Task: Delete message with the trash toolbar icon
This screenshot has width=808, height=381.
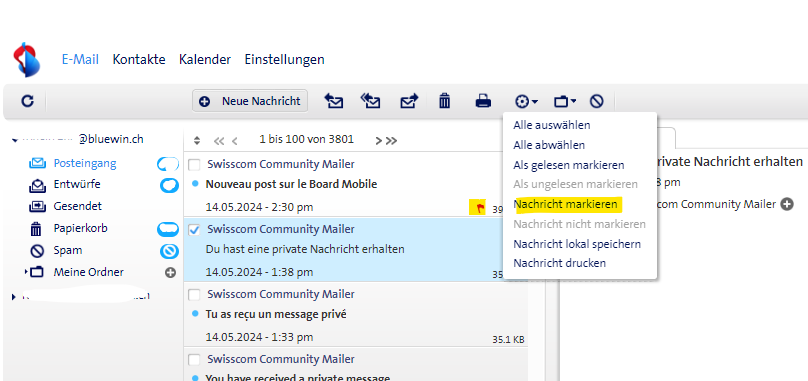Action: pyautogui.click(x=444, y=101)
